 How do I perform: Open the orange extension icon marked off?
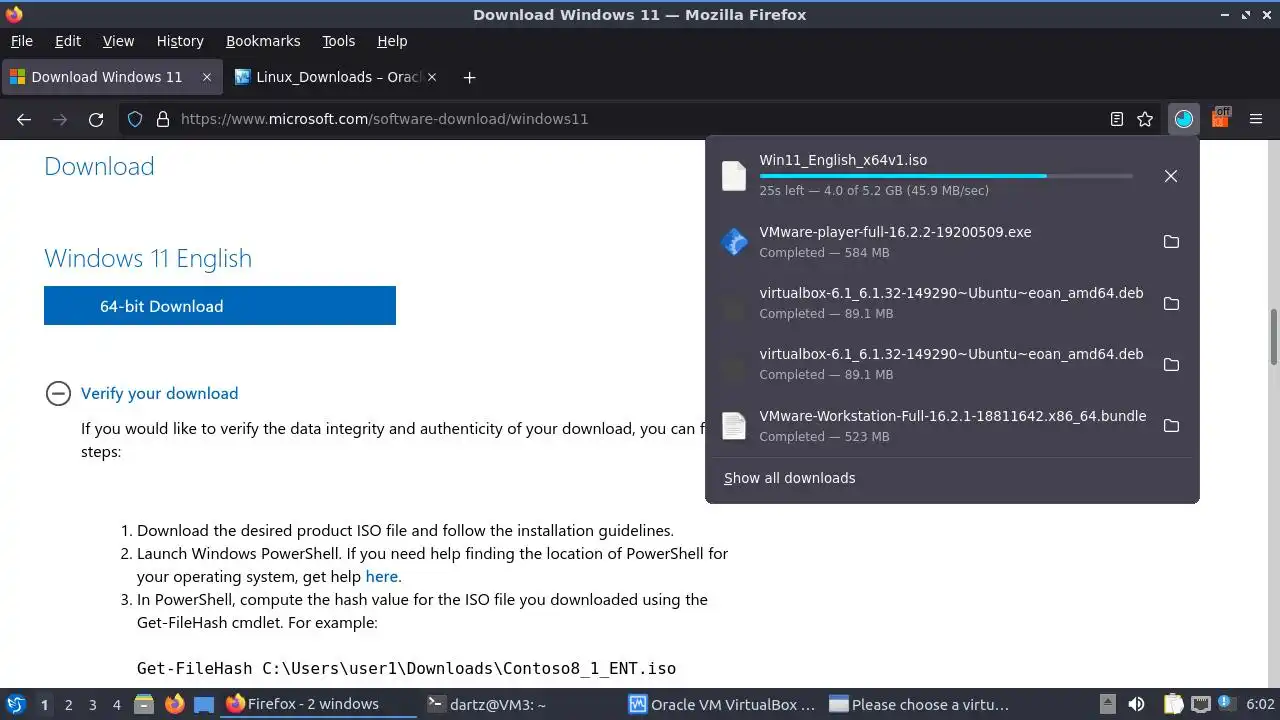(1220, 118)
